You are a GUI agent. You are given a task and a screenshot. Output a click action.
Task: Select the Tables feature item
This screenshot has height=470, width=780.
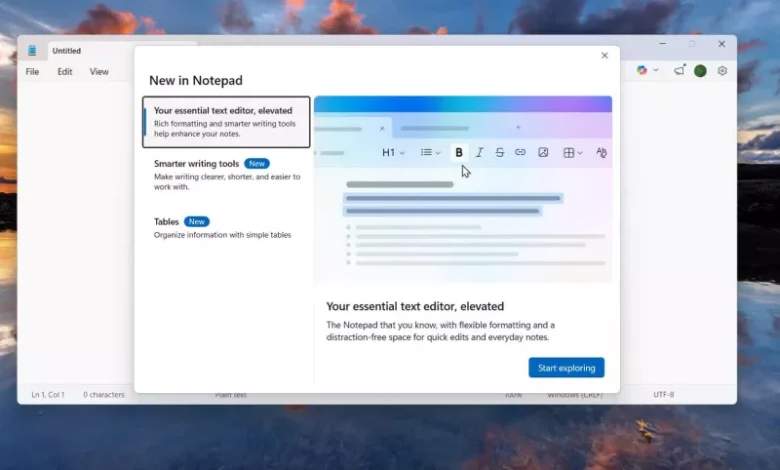tap(226, 228)
